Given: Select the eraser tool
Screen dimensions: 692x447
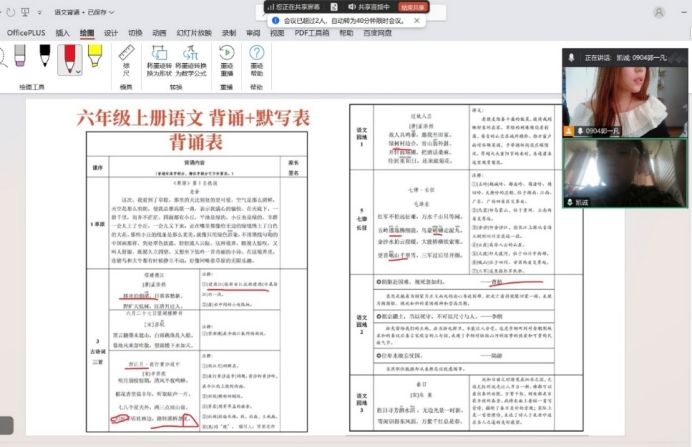Looking at the screenshot, I should pyautogui.click(x=19, y=59).
